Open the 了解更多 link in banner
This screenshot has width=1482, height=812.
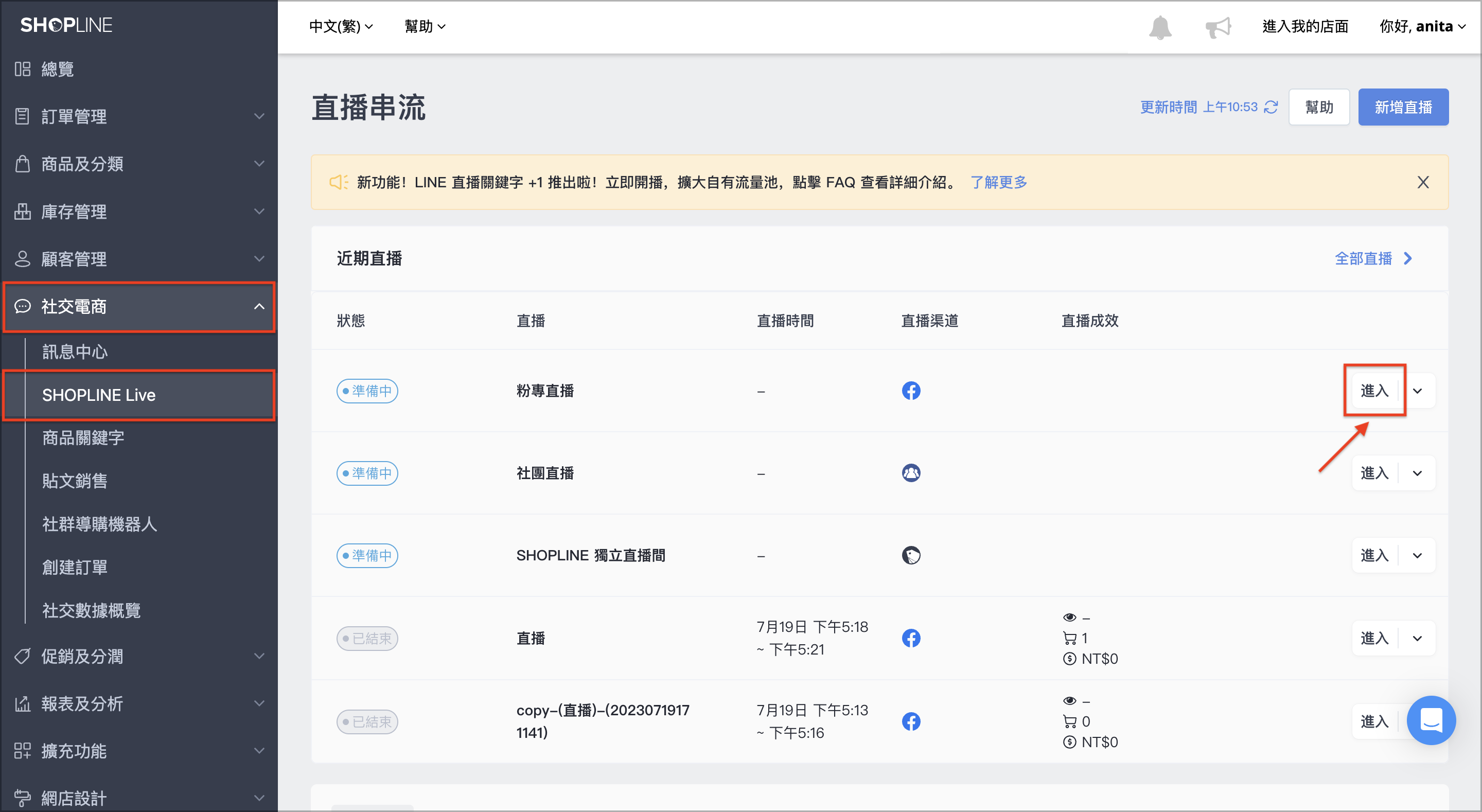click(x=998, y=183)
